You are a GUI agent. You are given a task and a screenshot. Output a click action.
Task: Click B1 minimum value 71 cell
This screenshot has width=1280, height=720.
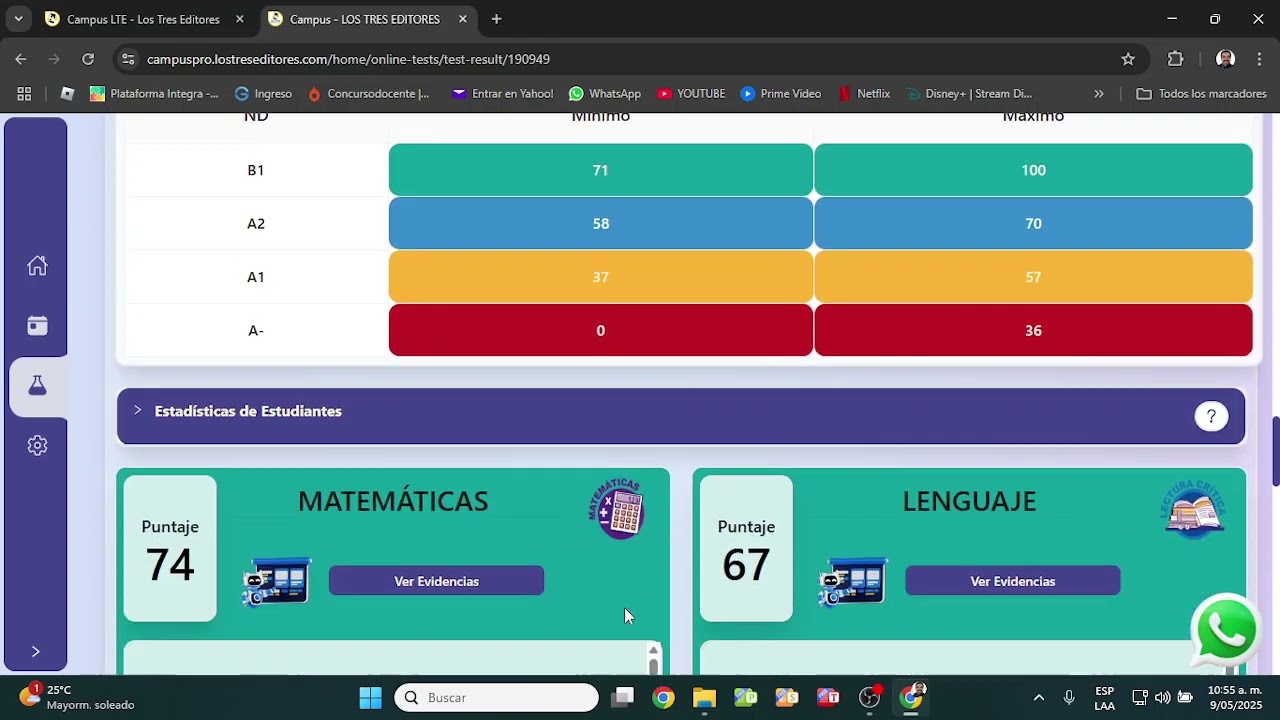pos(600,170)
